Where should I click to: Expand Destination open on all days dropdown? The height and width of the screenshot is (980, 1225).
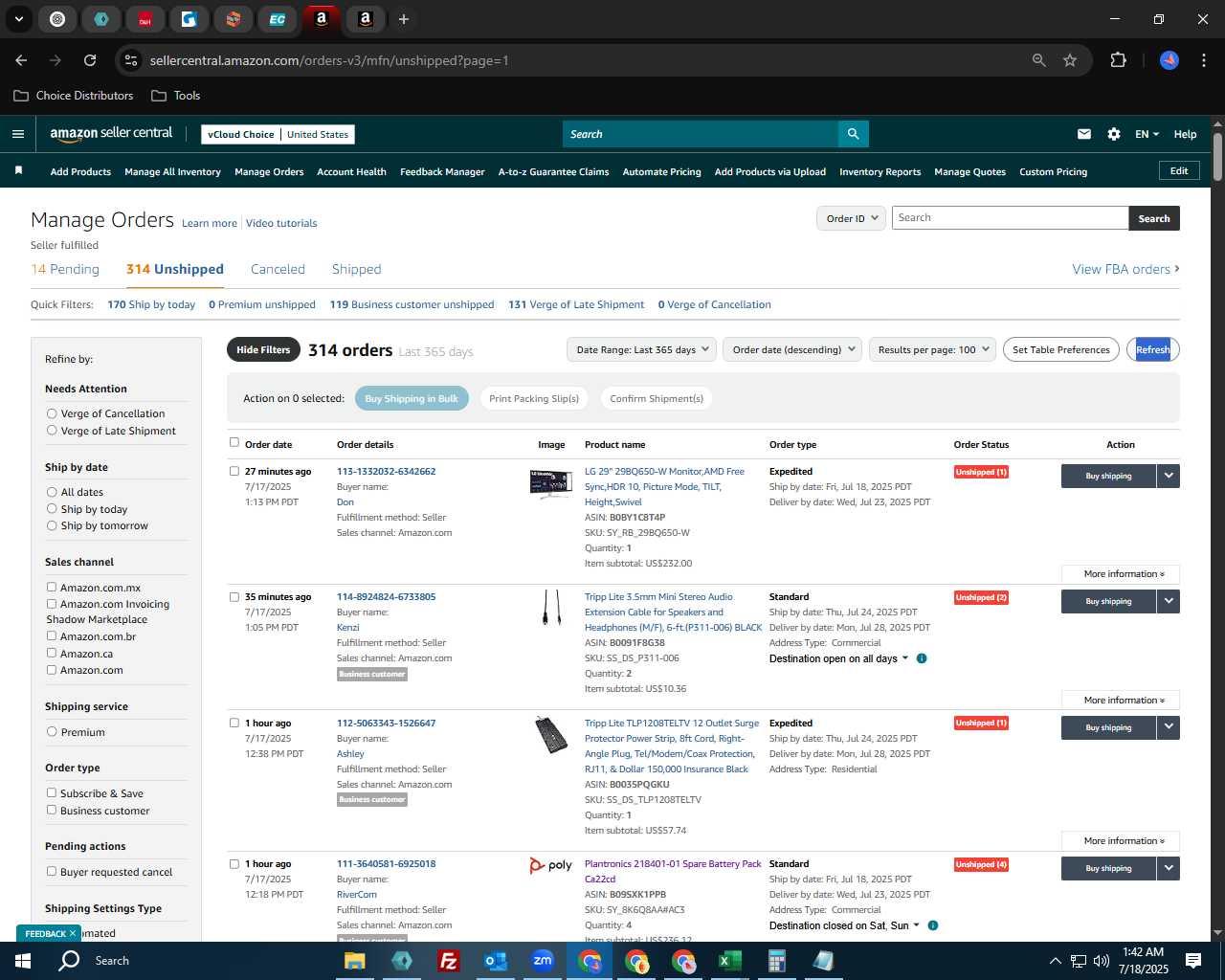839,658
